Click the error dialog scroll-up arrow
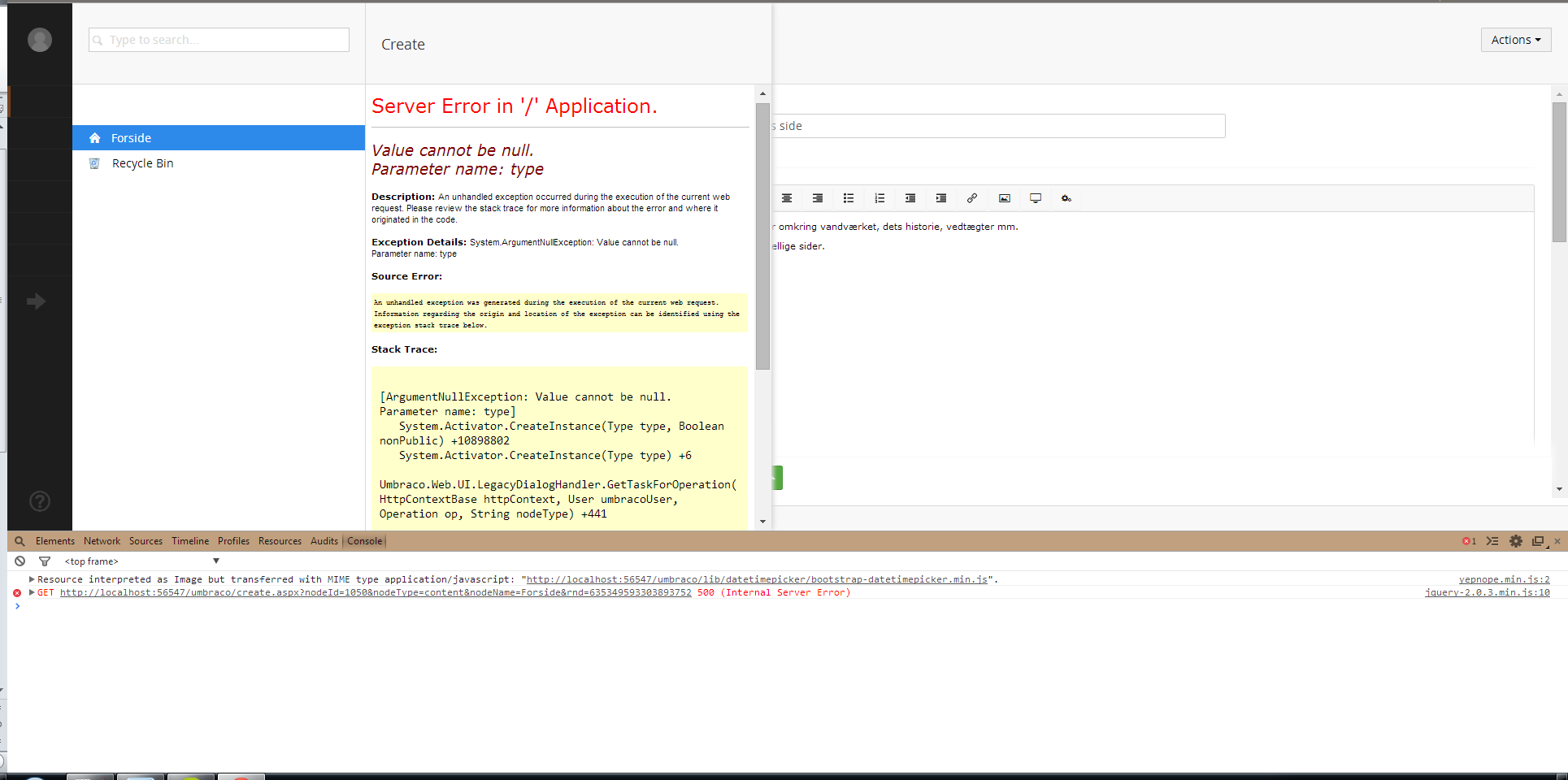This screenshot has width=1568, height=780. (x=762, y=93)
